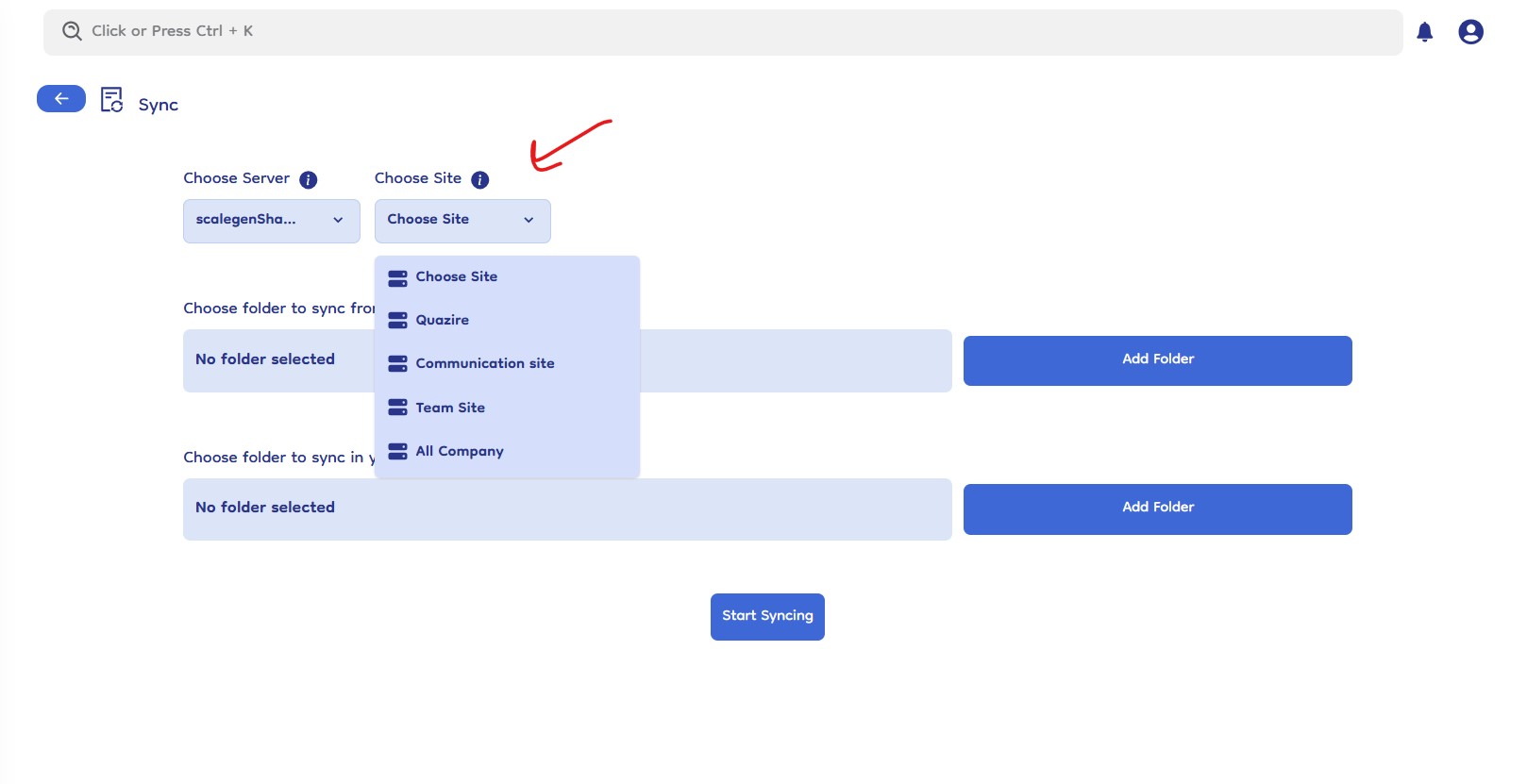Click the search magnifier icon
Viewport: 1527px width, 784px height.
[72, 31]
